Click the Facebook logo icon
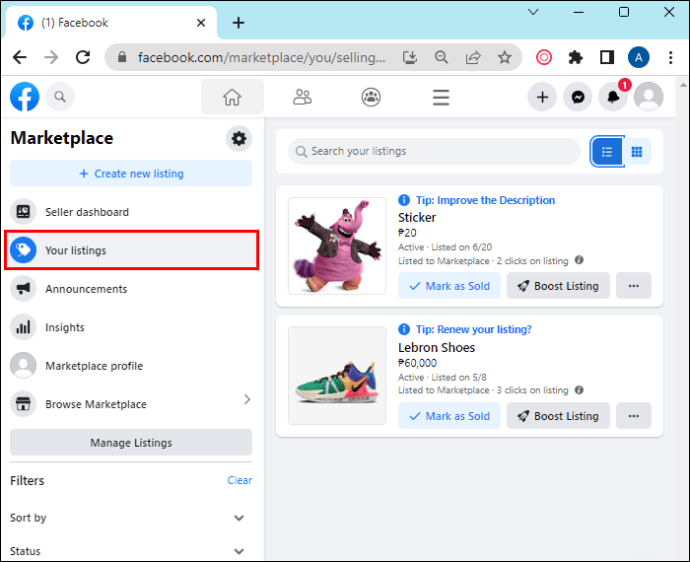This screenshot has width=690, height=562. click(25, 96)
